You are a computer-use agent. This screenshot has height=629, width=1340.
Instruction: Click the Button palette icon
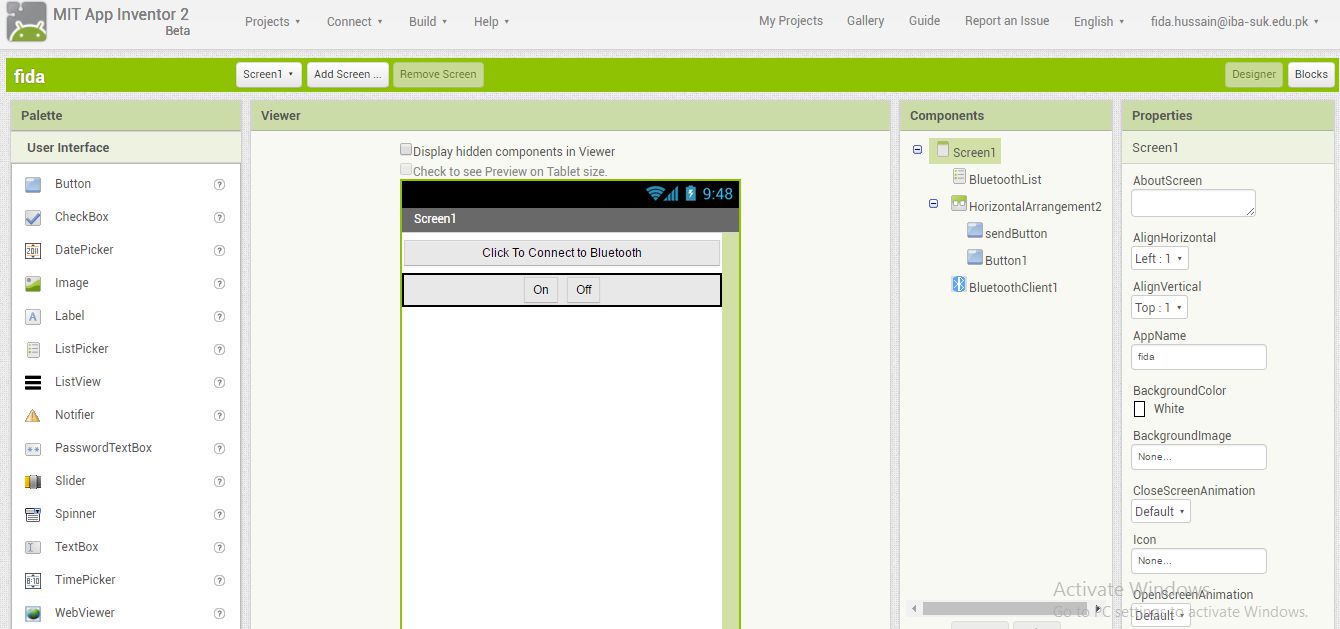(33, 184)
